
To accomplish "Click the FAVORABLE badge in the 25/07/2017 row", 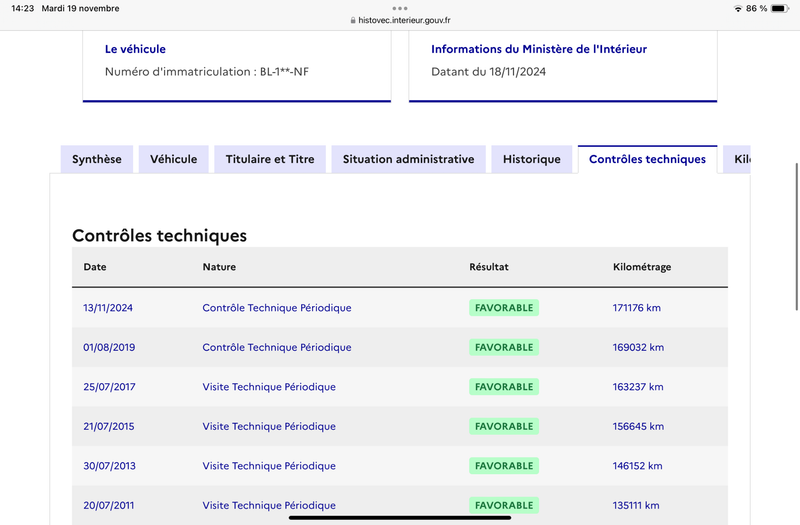I will pos(504,387).
